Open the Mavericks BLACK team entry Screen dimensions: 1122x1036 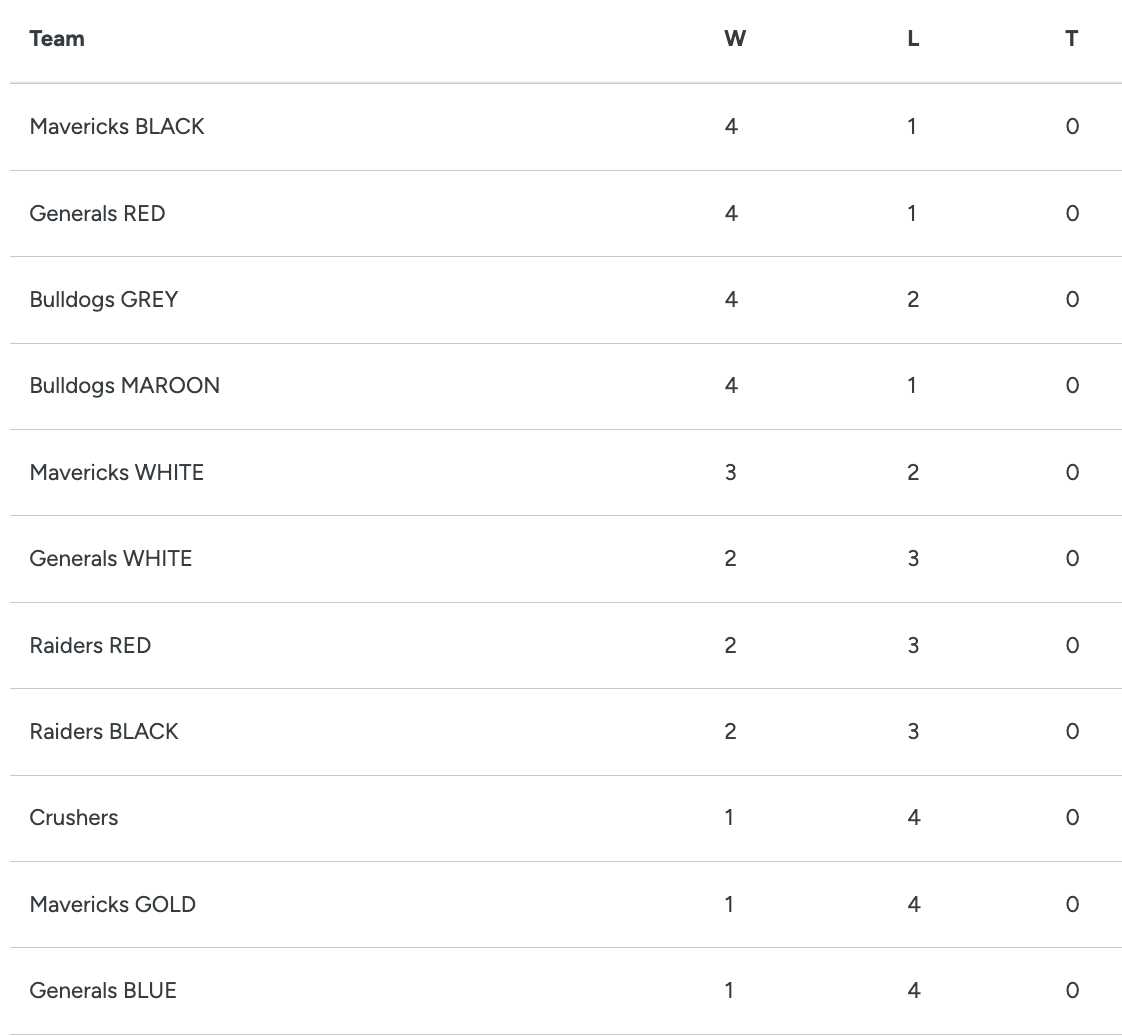pos(117,126)
